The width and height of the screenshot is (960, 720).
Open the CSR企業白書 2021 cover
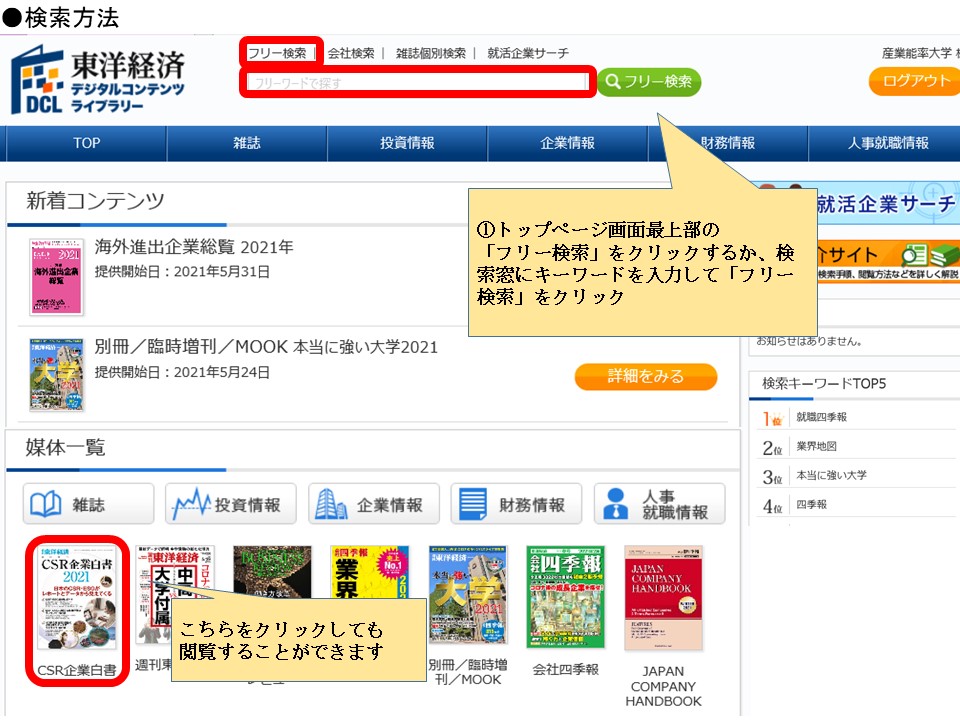click(x=77, y=597)
